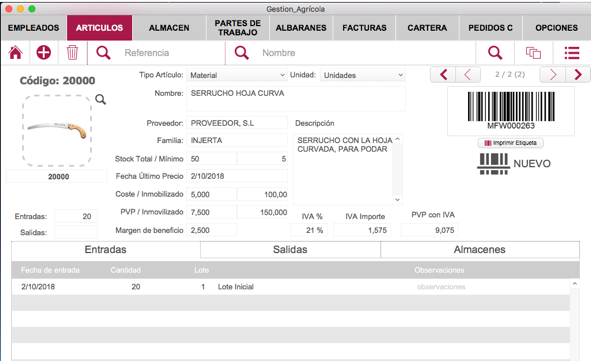Expand the Unidad dropdown
This screenshot has height=361, width=591.
(x=363, y=75)
